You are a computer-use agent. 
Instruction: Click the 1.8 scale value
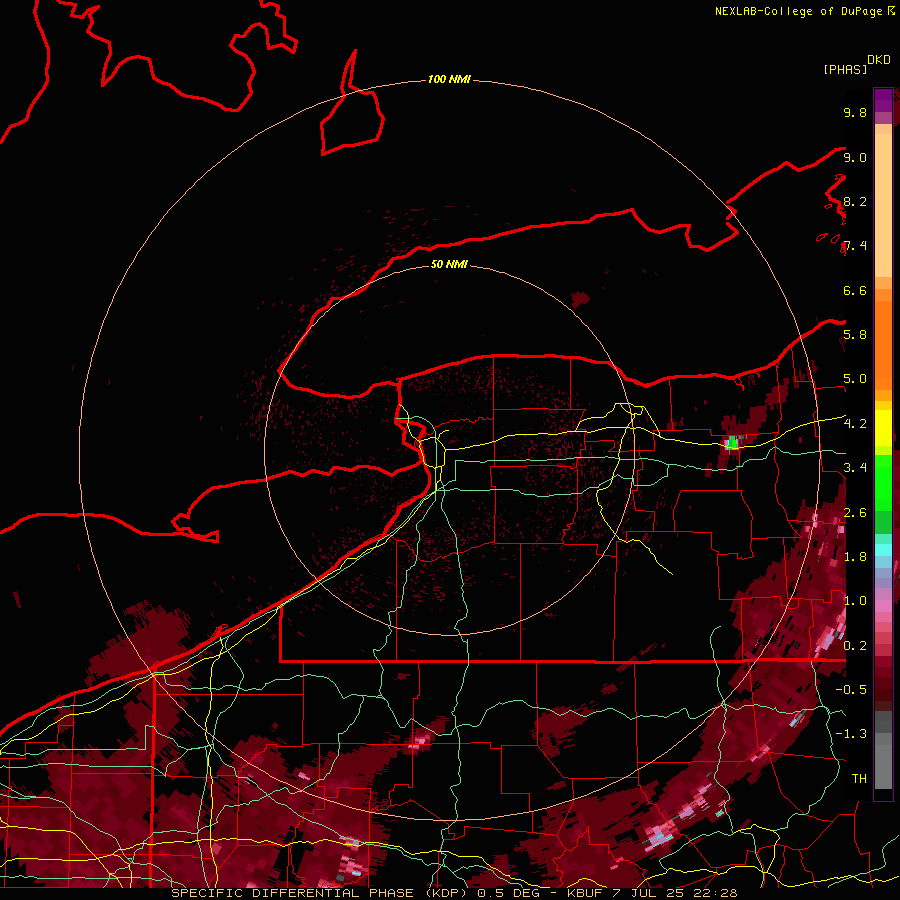[x=855, y=557]
